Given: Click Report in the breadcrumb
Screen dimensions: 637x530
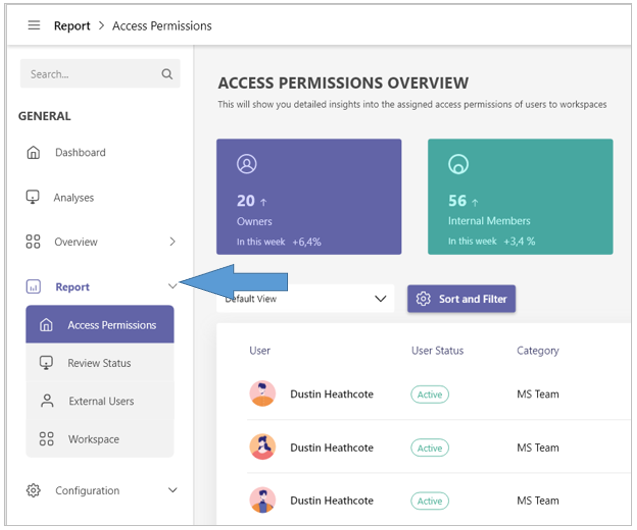Looking at the screenshot, I should 72,26.
